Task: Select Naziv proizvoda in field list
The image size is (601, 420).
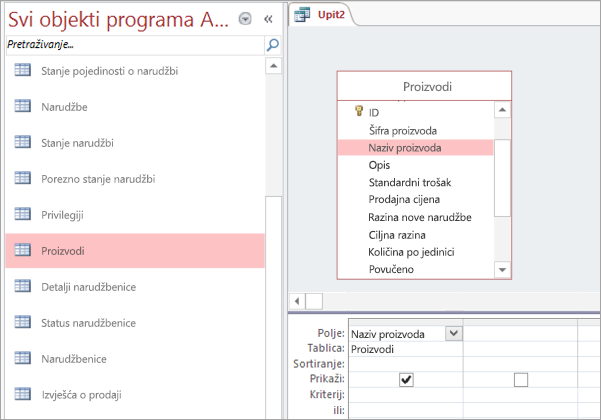Action: point(415,148)
